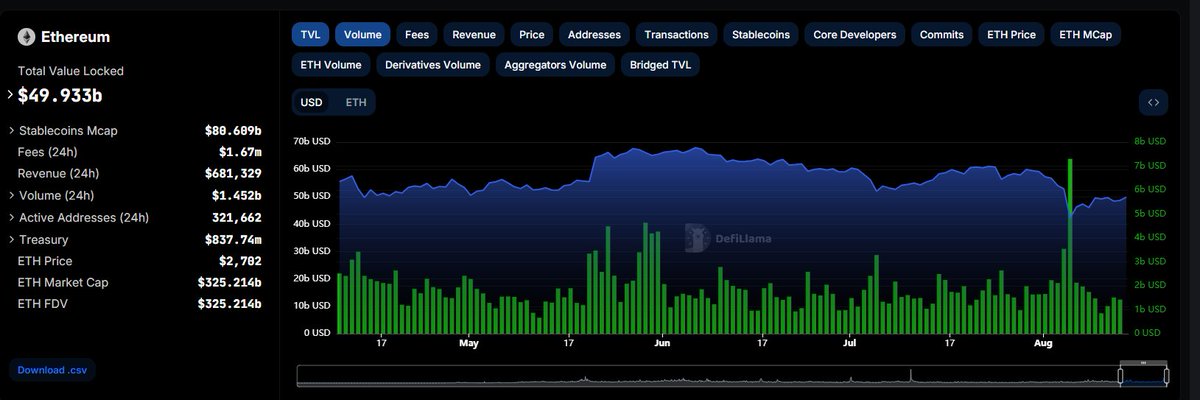
Task: Switch denomination to ETH
Action: (x=356, y=102)
